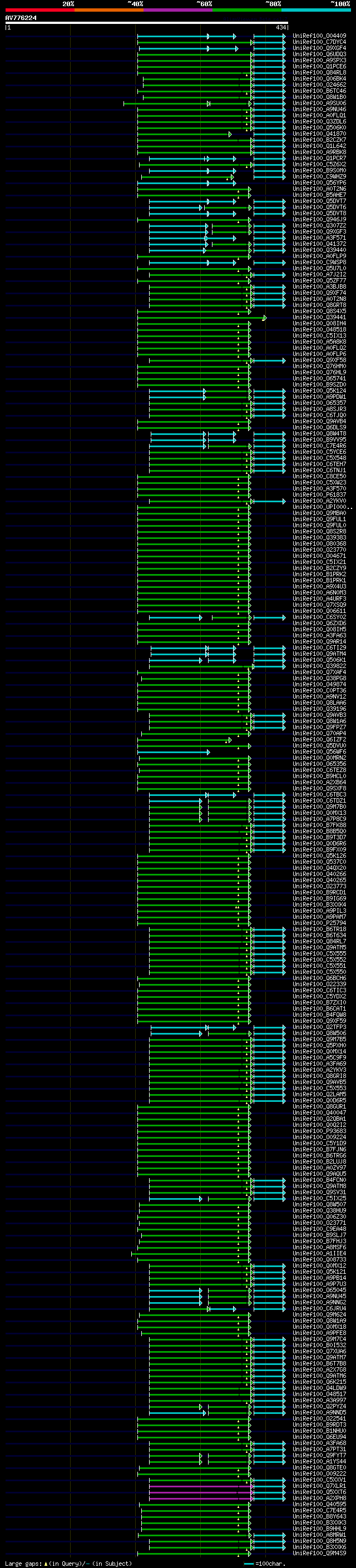
Task: View the UniRef100_B9HCL0 entry
Action: pyautogui.click(x=319, y=776)
